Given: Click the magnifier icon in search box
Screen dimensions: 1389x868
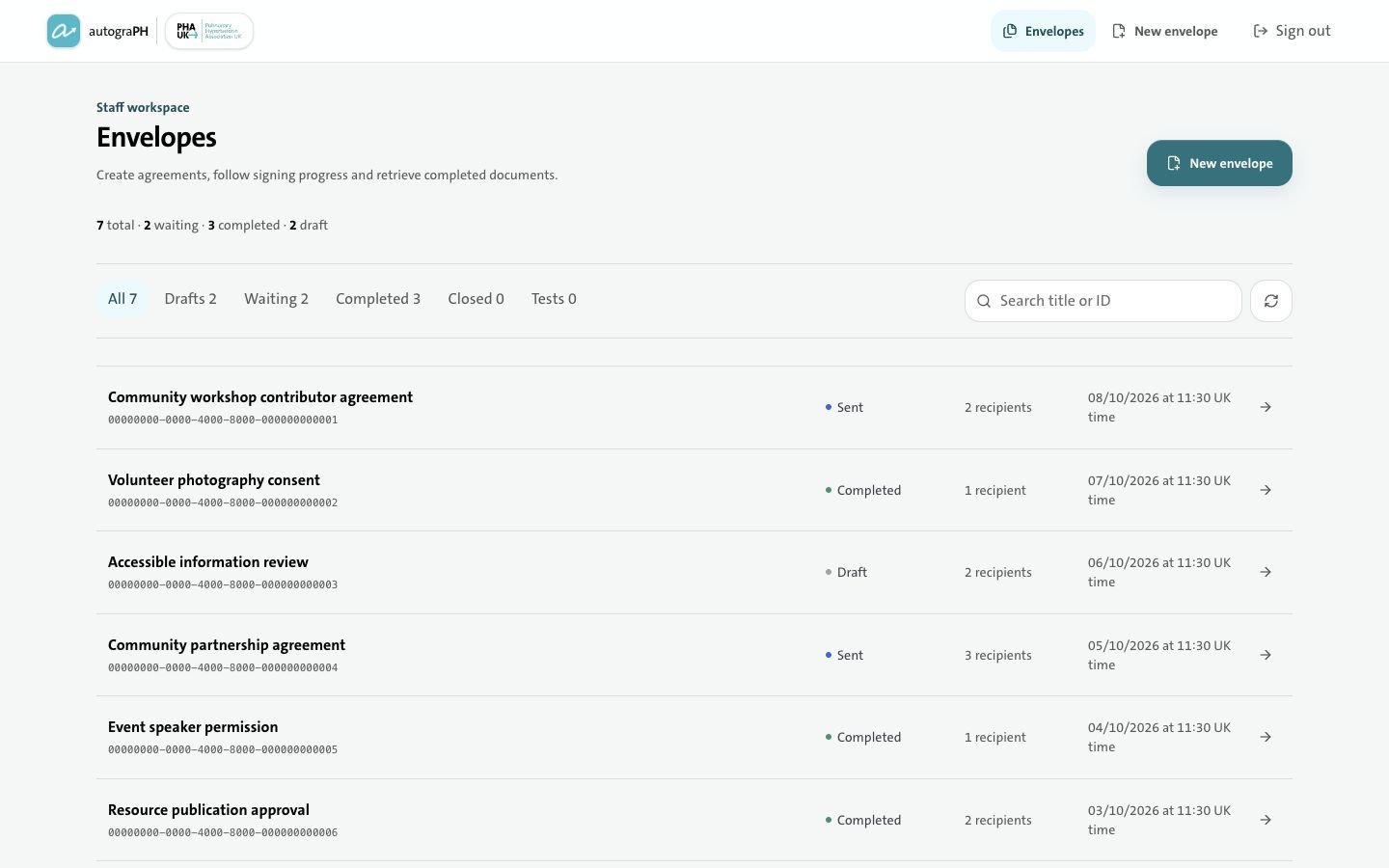Looking at the screenshot, I should (984, 301).
